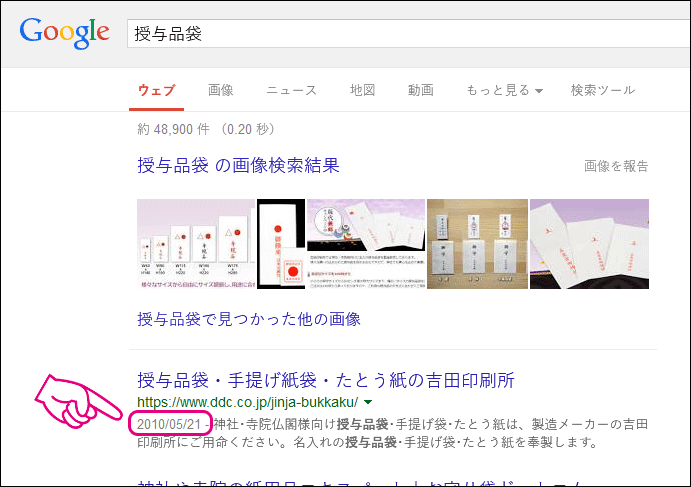
Task: Switch to the 画像 tab
Action: click(x=221, y=90)
